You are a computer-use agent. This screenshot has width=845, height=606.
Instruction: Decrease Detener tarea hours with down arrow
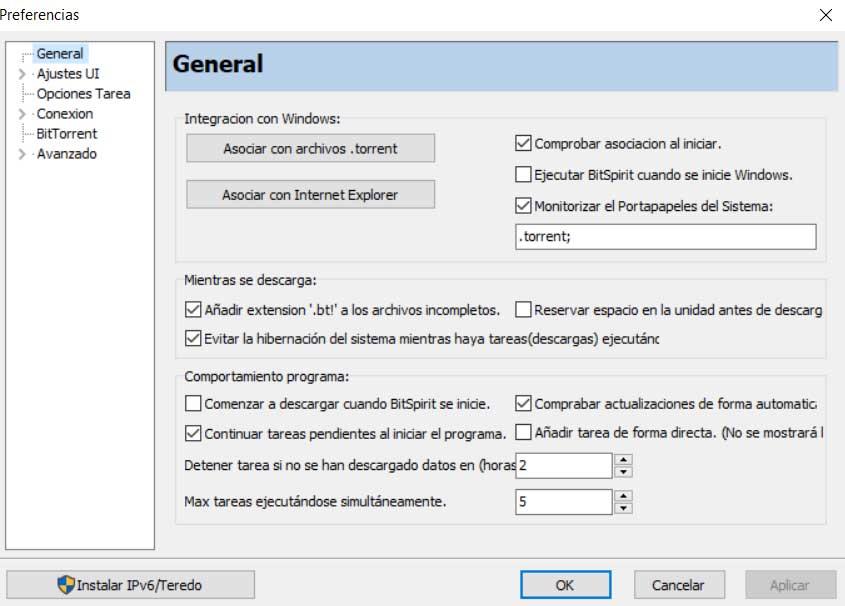(624, 472)
